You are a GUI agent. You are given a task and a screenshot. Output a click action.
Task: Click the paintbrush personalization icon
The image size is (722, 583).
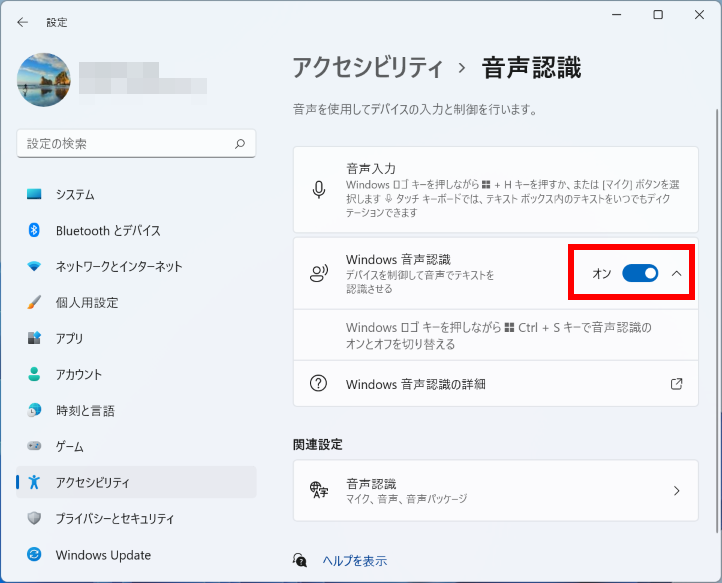(34, 302)
